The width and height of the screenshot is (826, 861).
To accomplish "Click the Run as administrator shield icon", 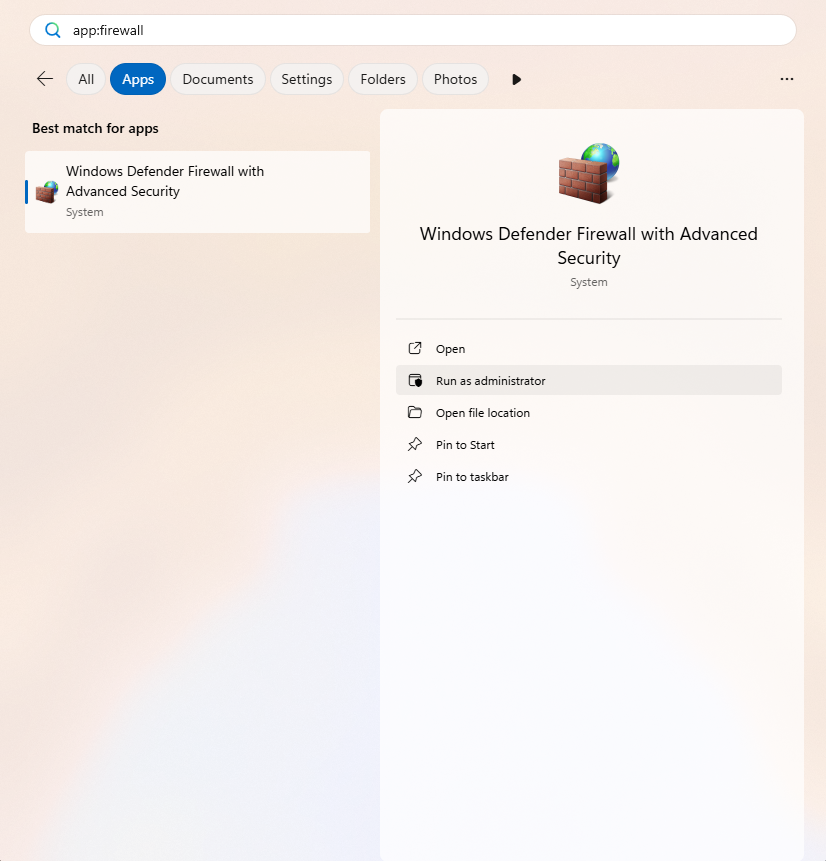I will click(x=415, y=381).
